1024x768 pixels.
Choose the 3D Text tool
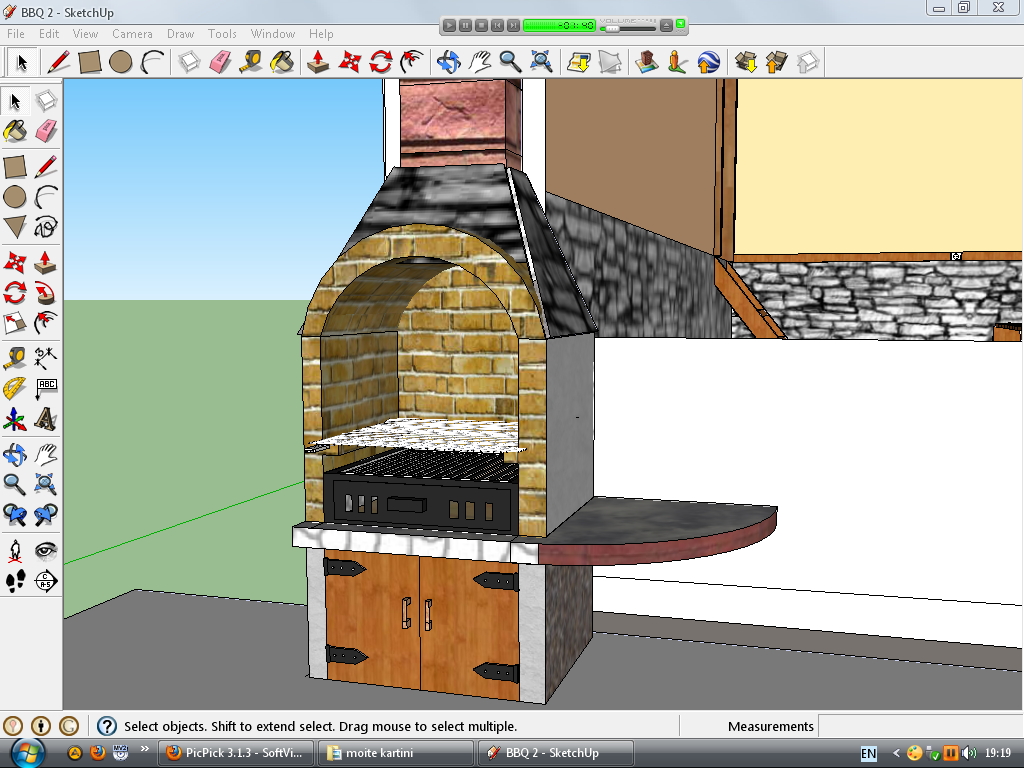point(45,418)
